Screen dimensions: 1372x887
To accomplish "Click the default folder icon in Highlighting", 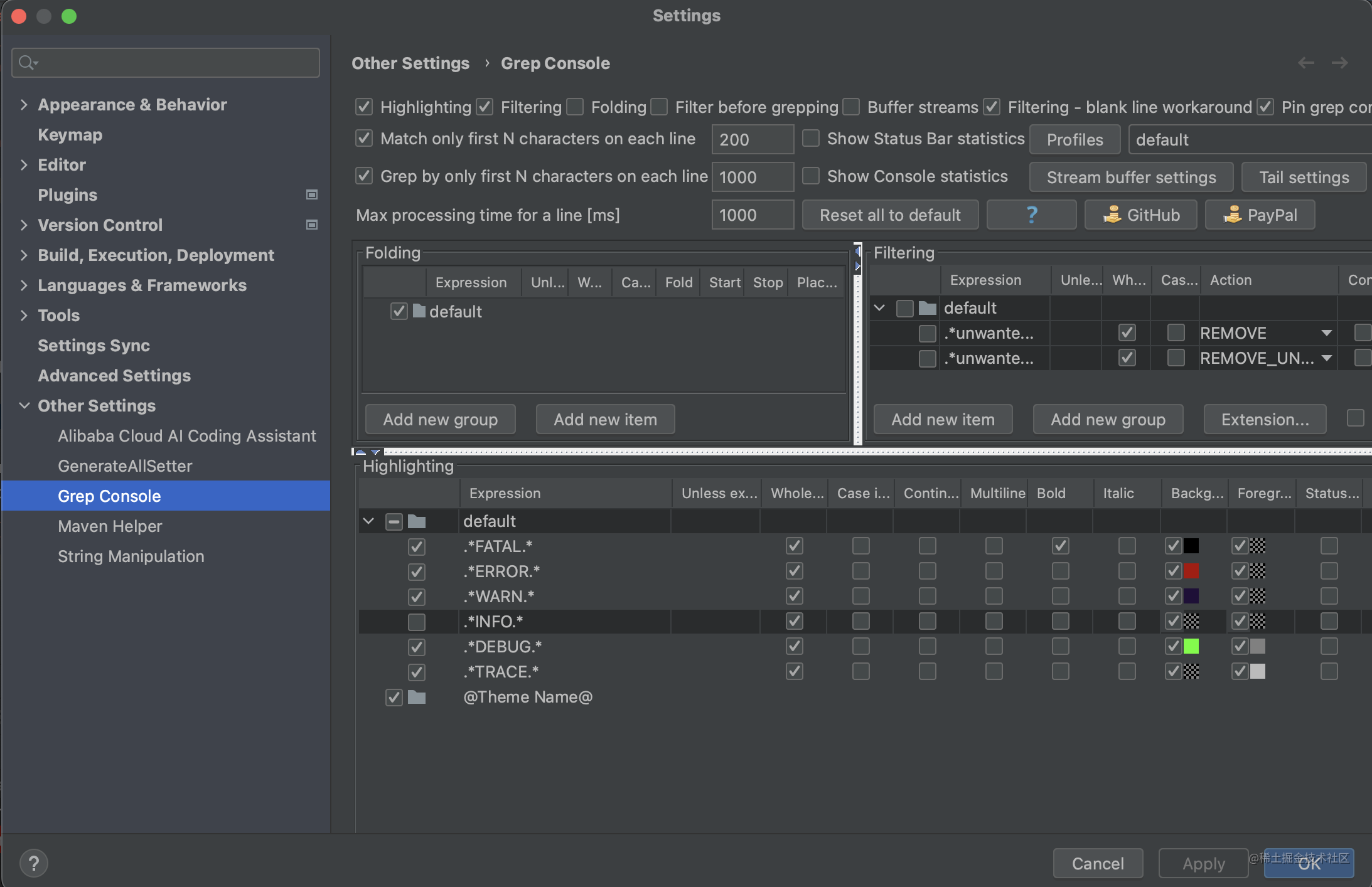I will tap(417, 521).
